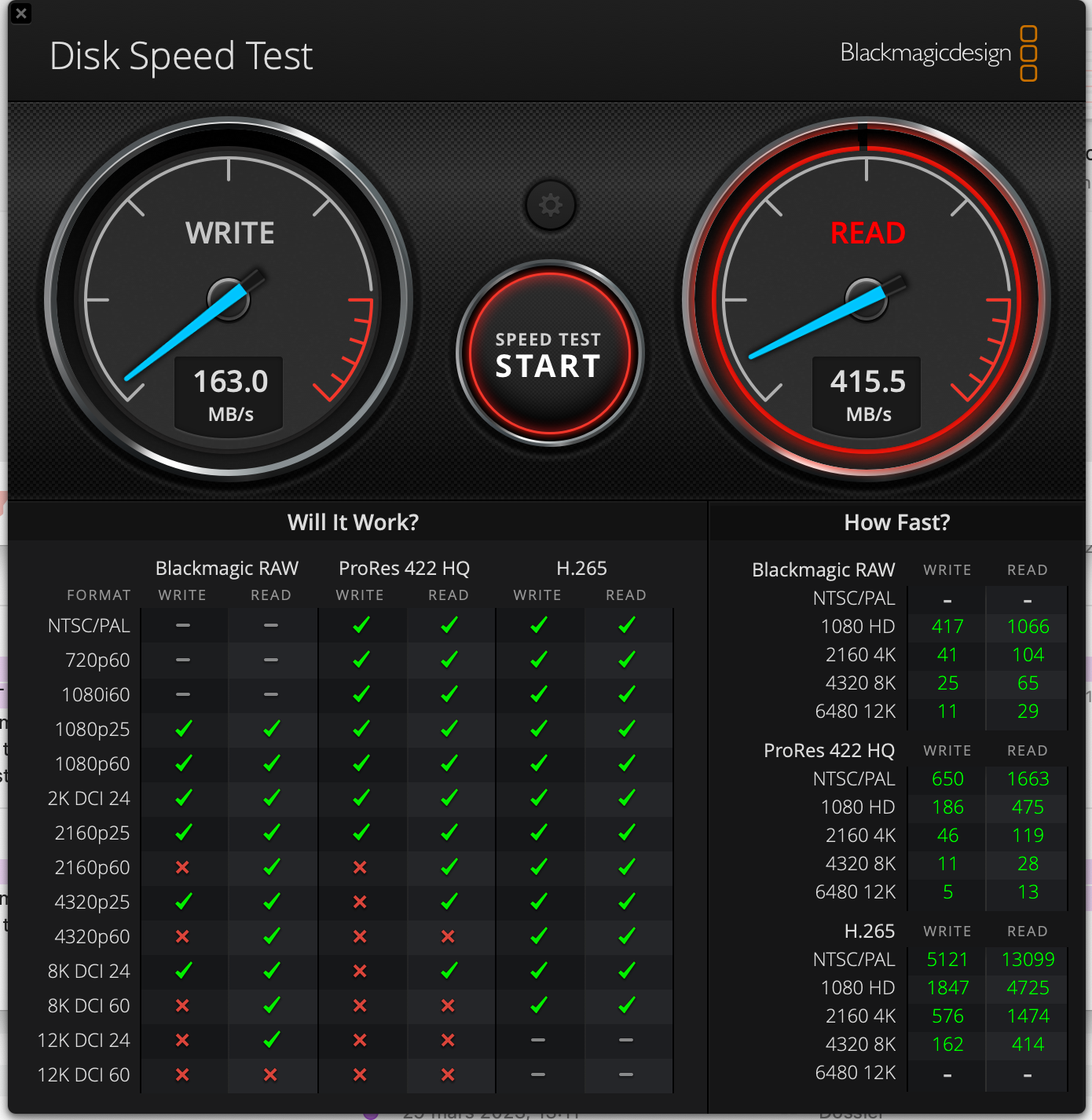1092x1120 pixels.
Task: Click the red X for 2160p60 Blackmagic RAW write
Action: pos(182,867)
